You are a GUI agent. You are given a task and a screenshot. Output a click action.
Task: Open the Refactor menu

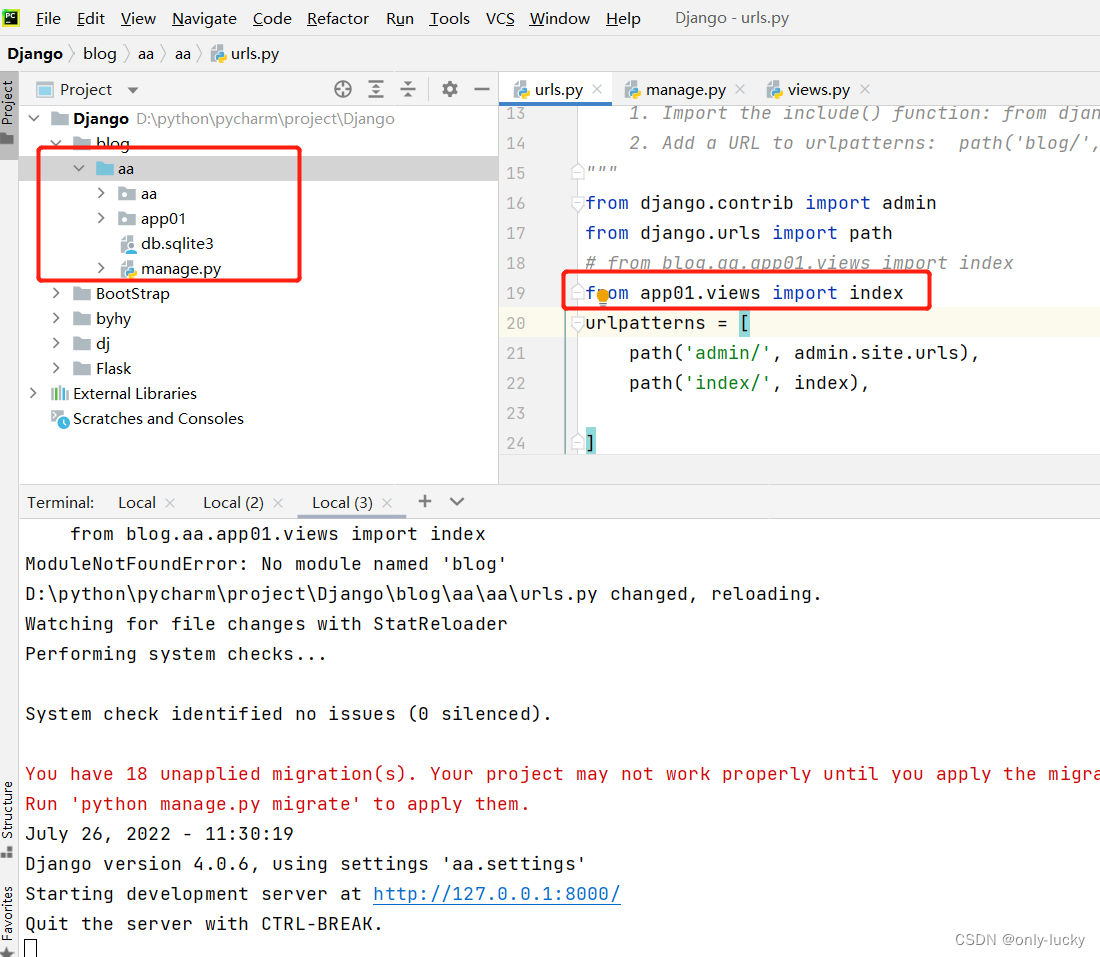pyautogui.click(x=338, y=18)
